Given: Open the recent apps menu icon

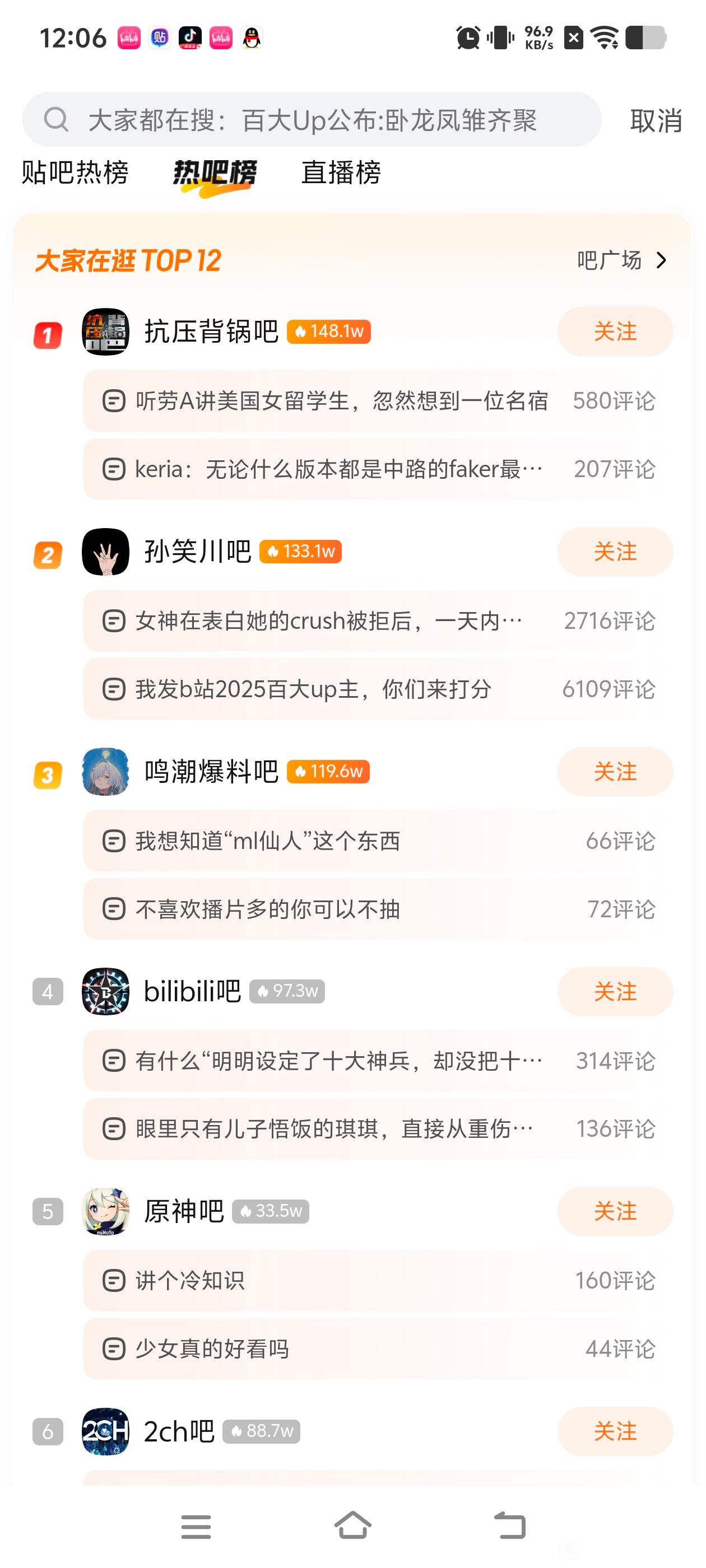Looking at the screenshot, I should [x=196, y=1527].
